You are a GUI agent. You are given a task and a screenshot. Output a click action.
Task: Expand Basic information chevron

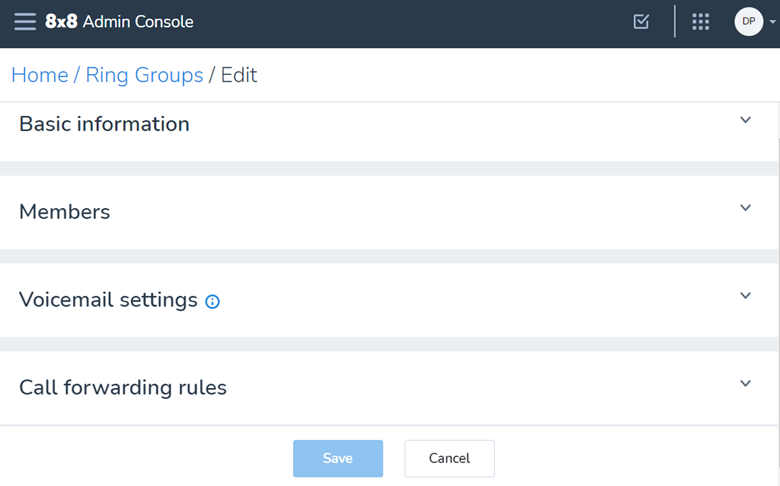point(745,120)
